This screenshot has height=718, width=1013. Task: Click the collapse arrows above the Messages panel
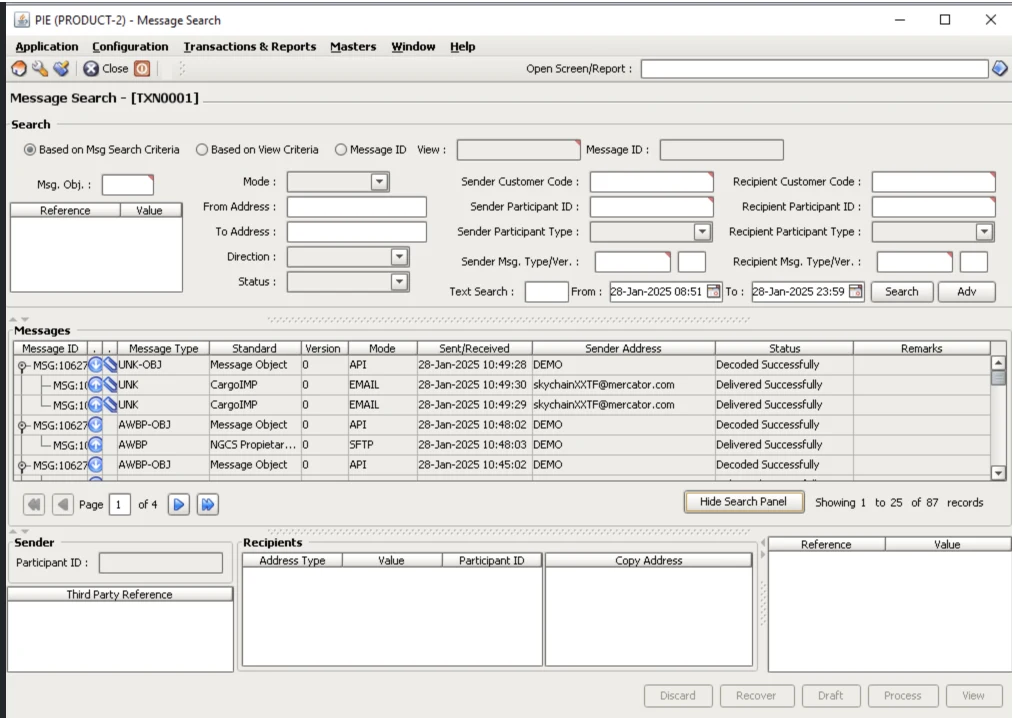click(19, 319)
